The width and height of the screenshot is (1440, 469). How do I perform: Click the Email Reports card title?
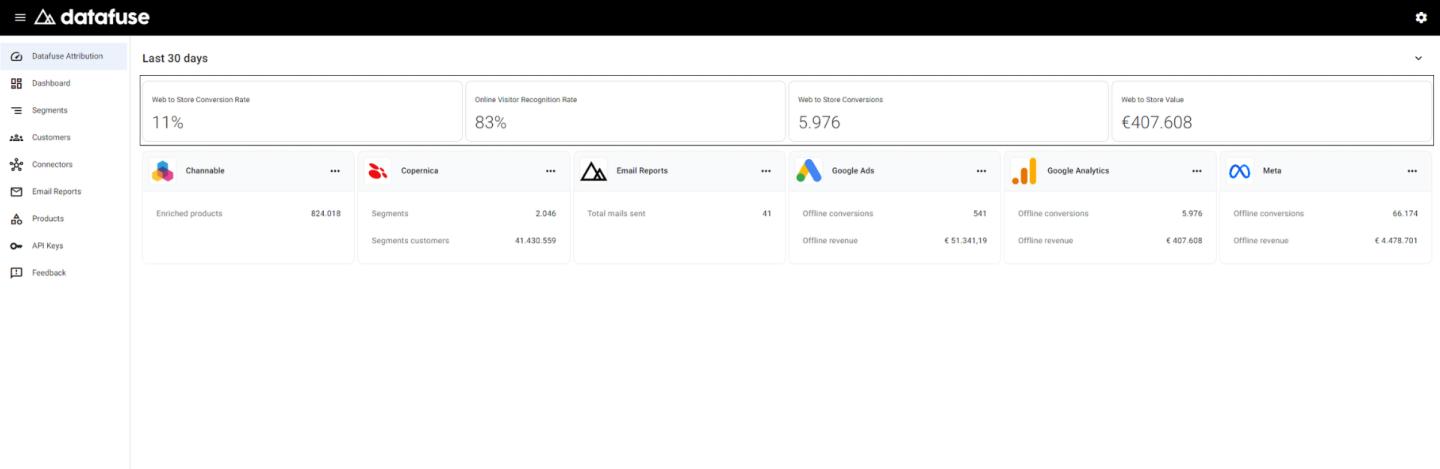tap(642, 171)
